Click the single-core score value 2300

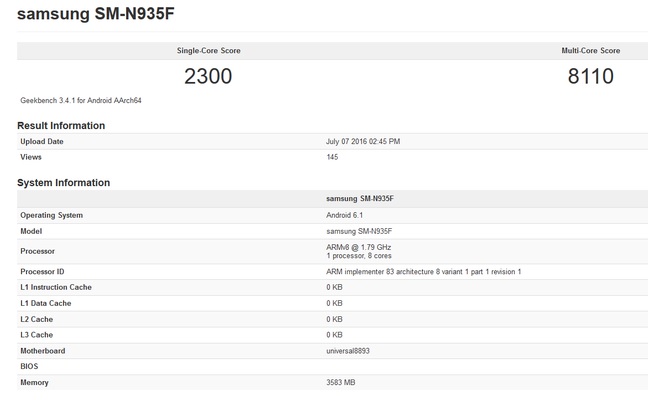tap(208, 76)
